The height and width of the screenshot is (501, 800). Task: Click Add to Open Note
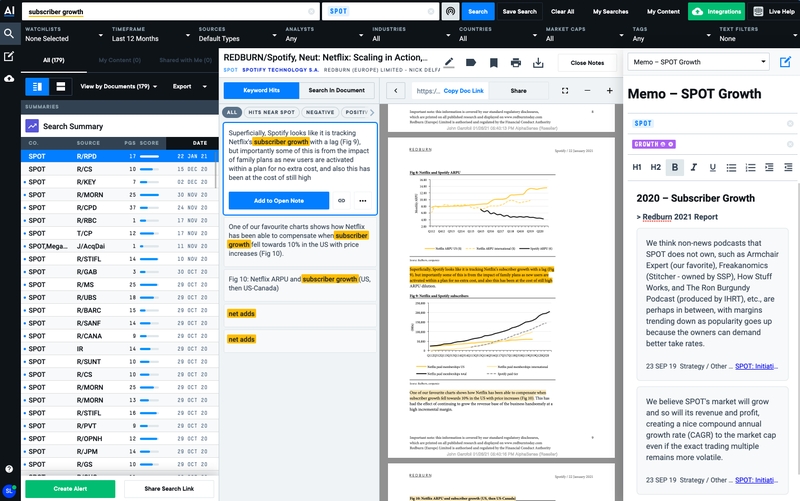[279, 201]
